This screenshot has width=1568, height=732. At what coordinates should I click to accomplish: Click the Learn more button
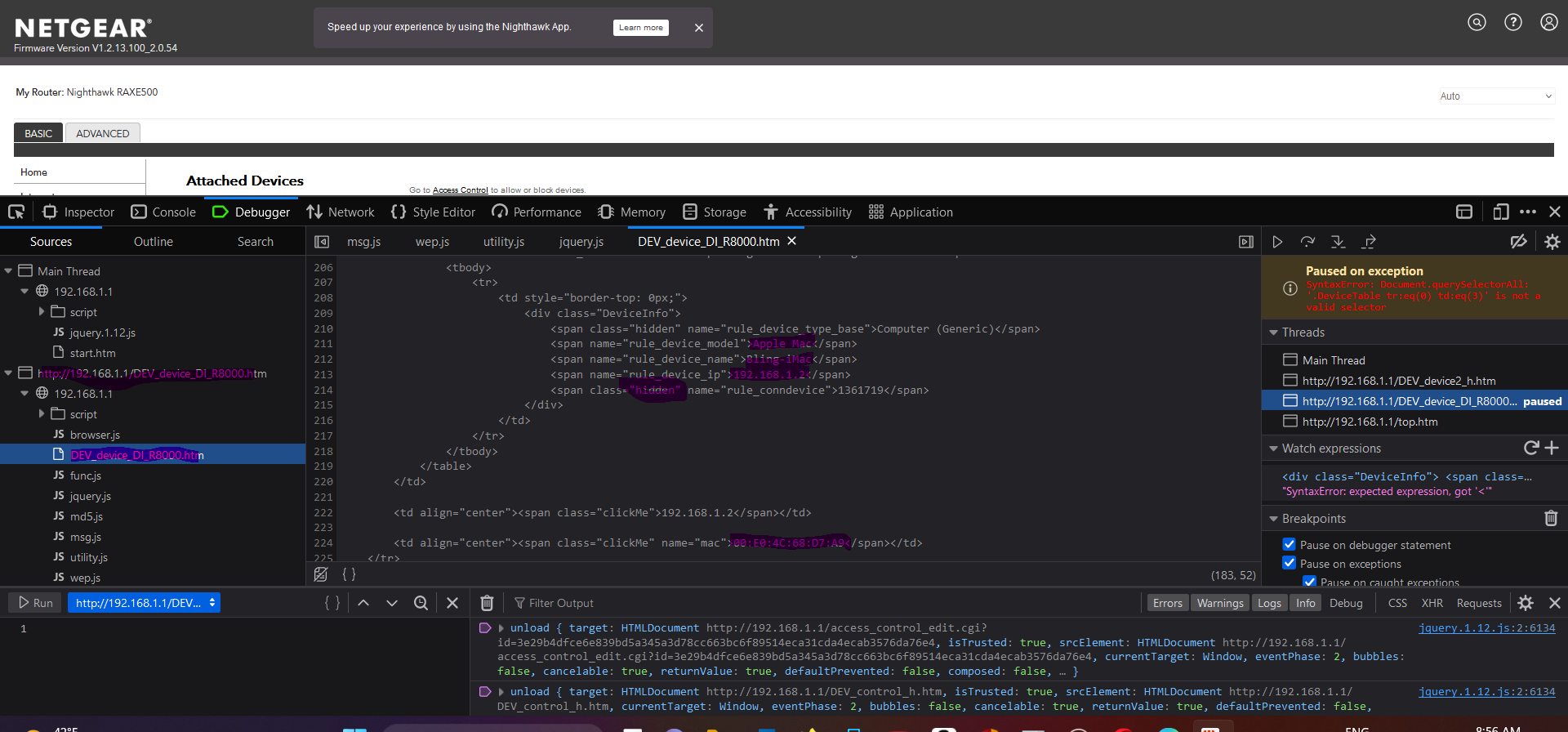click(641, 28)
